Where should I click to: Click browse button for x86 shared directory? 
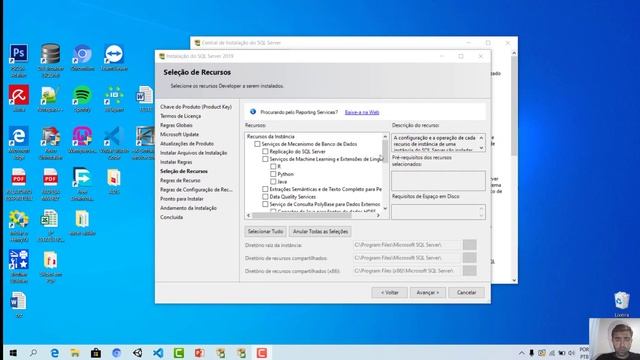(x=469, y=271)
